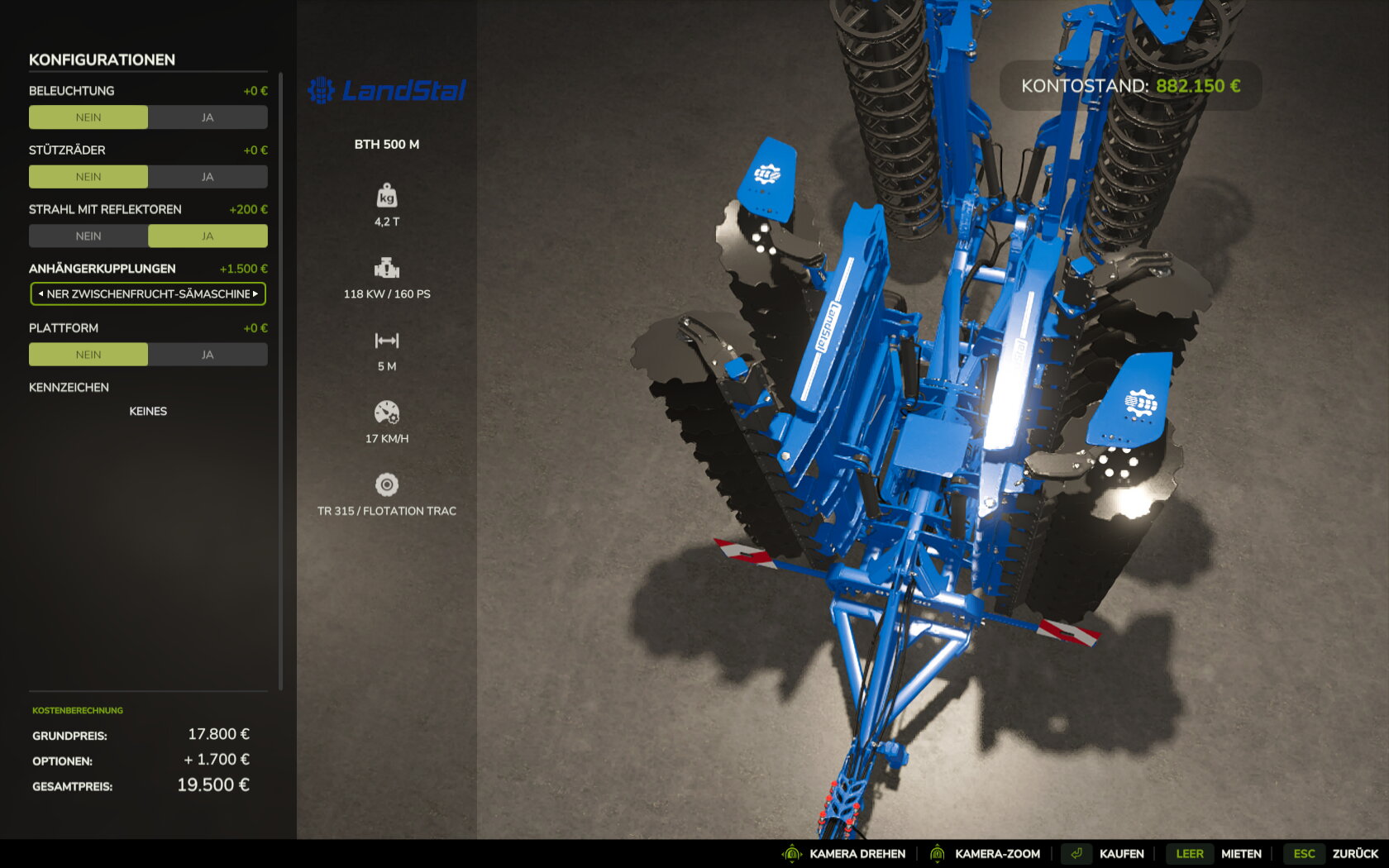Click the configuration panel scrollbar
Viewport: 1389px width, 868px height.
coord(281,380)
